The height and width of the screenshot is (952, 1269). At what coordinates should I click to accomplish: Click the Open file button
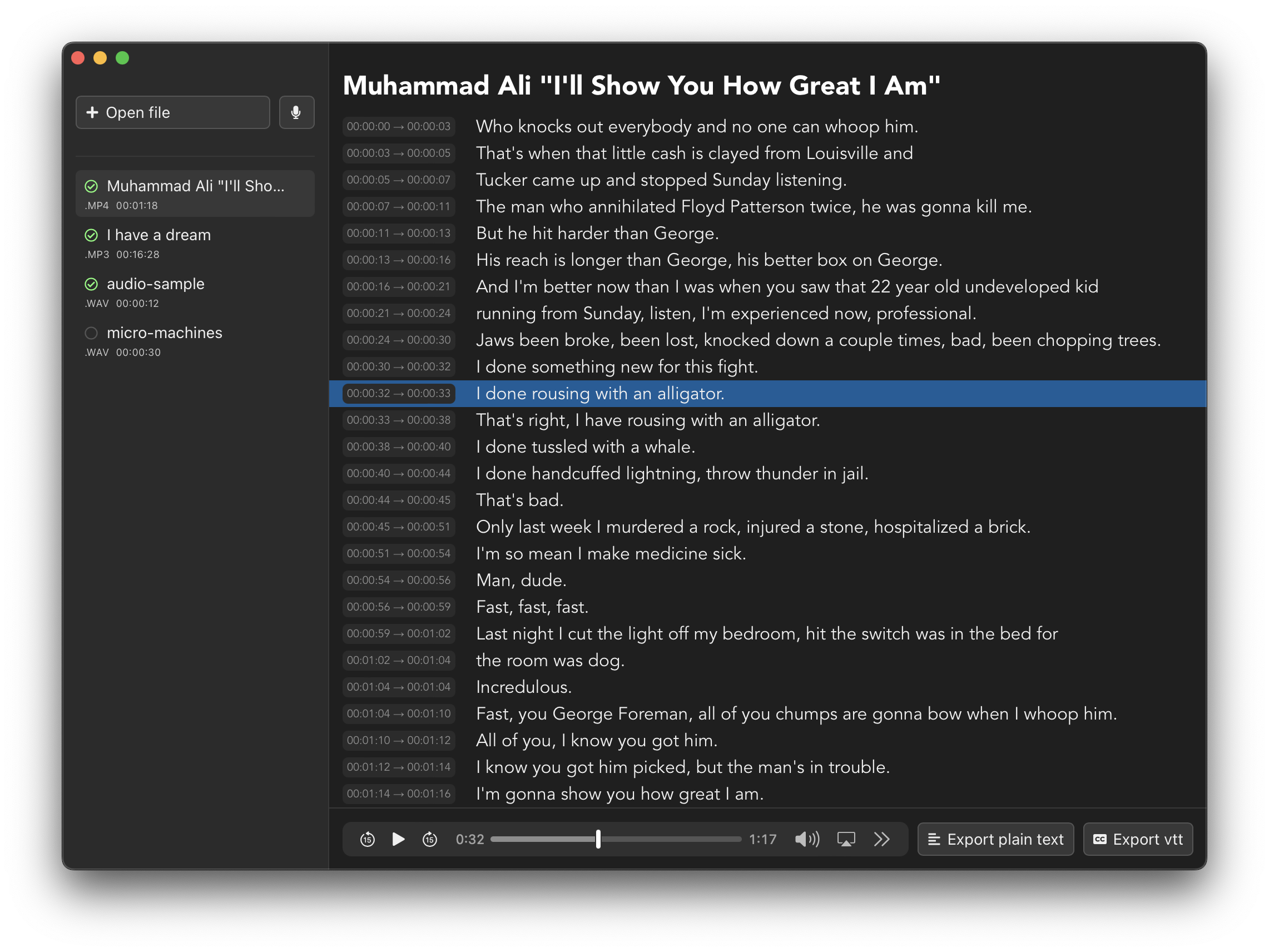point(173,112)
